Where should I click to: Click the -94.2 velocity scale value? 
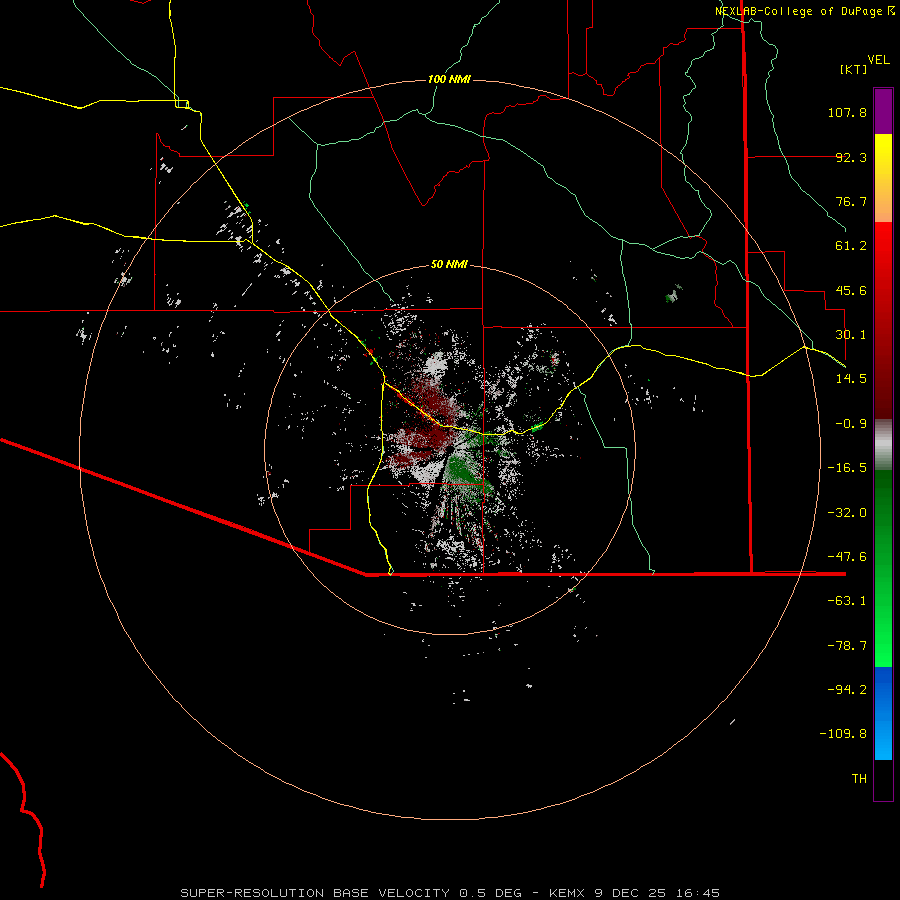pyautogui.click(x=847, y=689)
